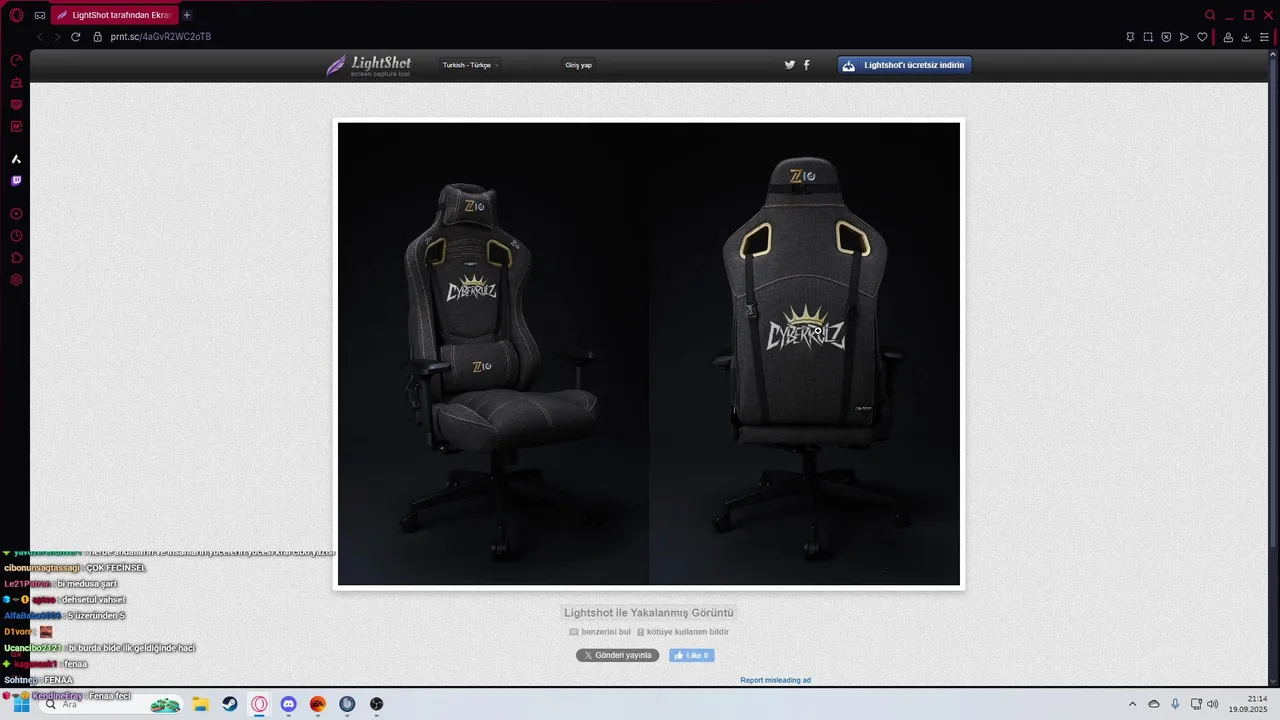Click the LightShot logo

tap(368, 65)
